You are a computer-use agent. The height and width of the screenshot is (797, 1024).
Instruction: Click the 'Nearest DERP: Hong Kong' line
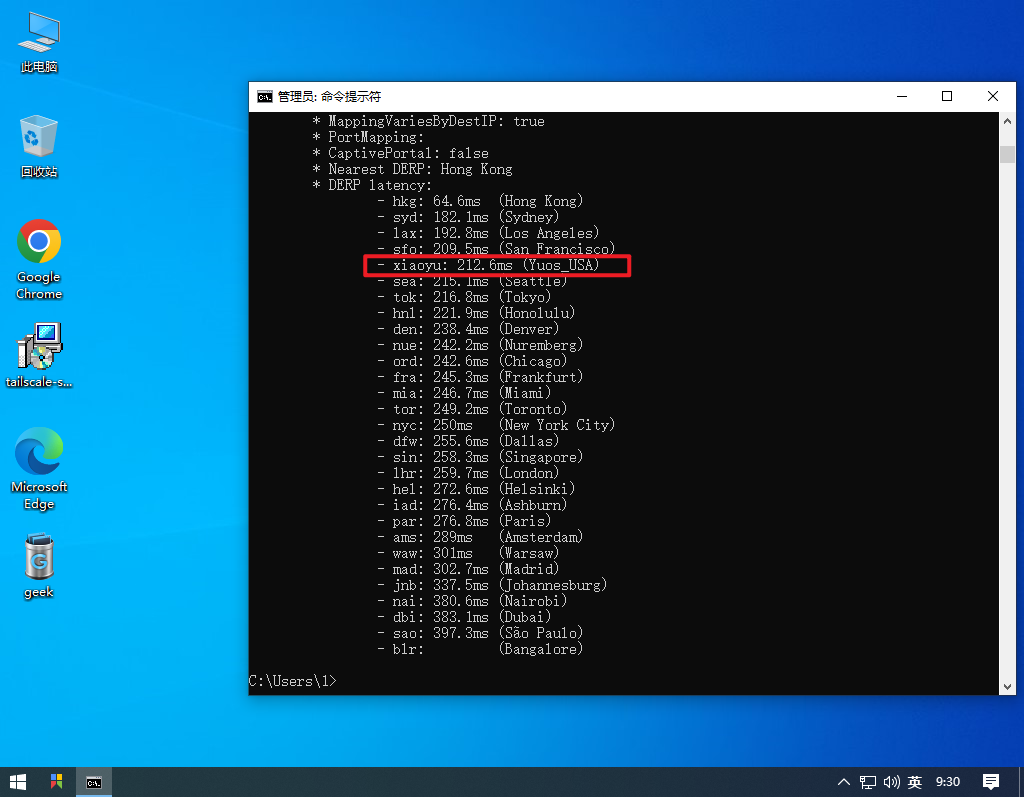(412, 169)
